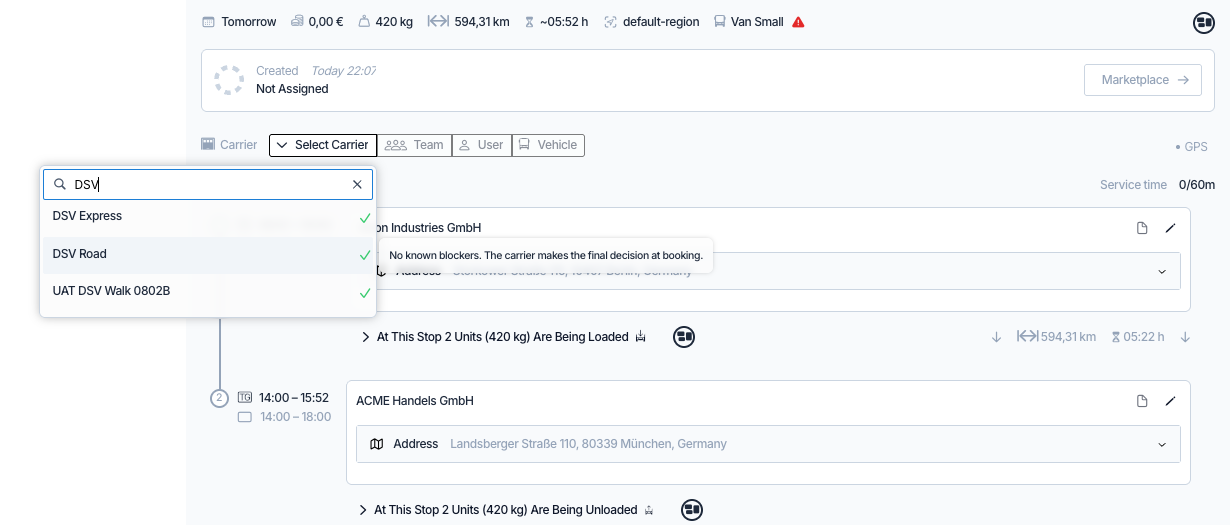Click the time window 14:00 – 15:52
This screenshot has height=525, width=1230.
tap(294, 398)
